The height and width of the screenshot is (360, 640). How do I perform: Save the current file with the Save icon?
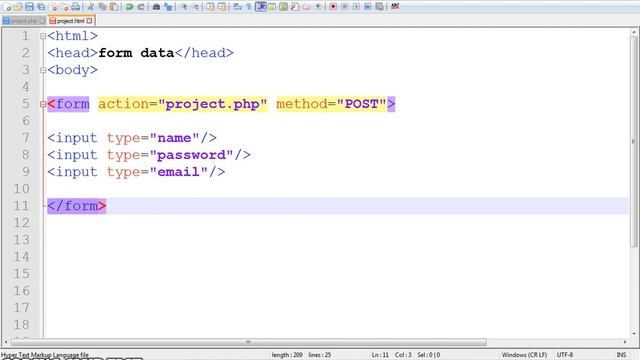point(29,7)
